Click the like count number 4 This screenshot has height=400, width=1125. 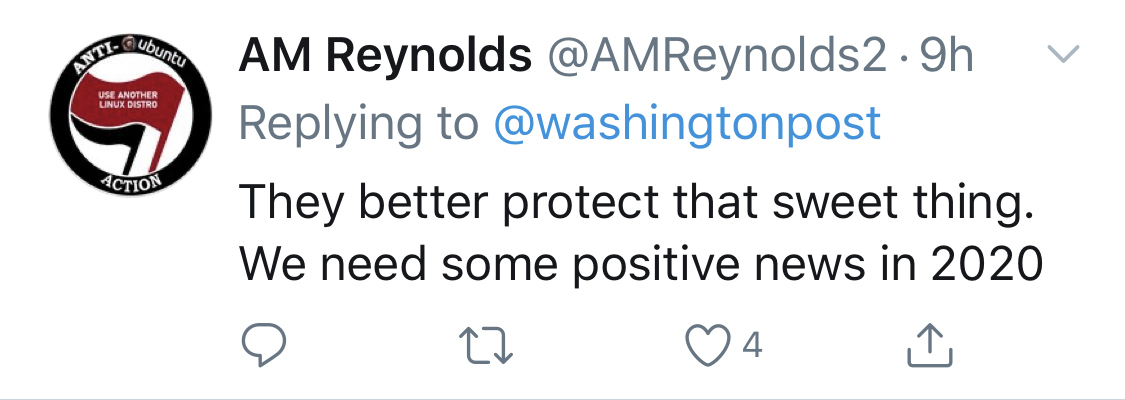752,347
